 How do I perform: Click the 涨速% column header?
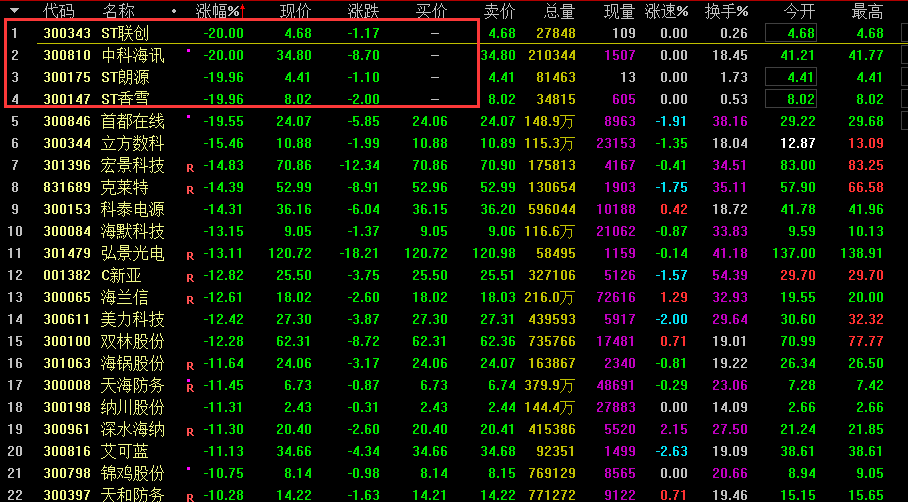[x=667, y=11]
